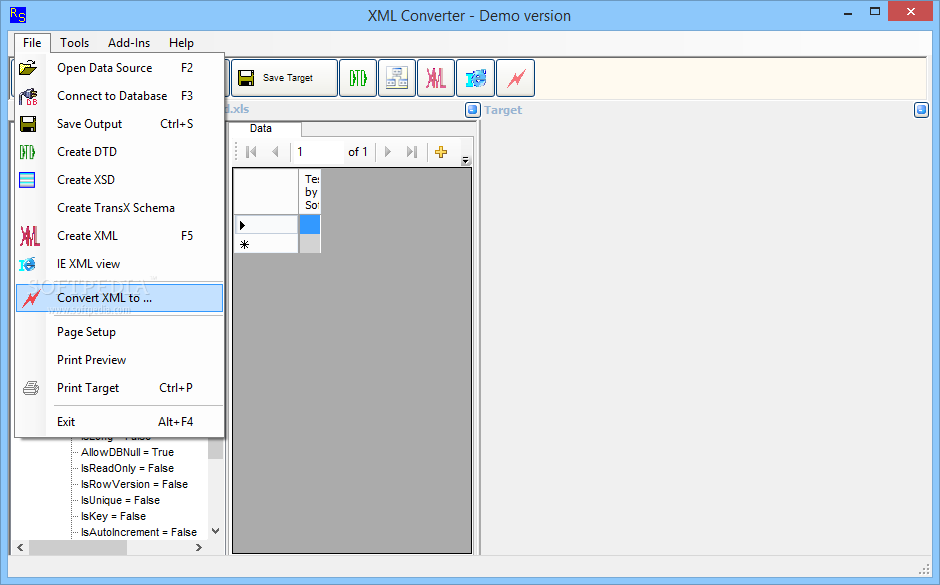Open the Help menu
Image resolution: width=940 pixels, height=585 pixels.
pyautogui.click(x=181, y=43)
